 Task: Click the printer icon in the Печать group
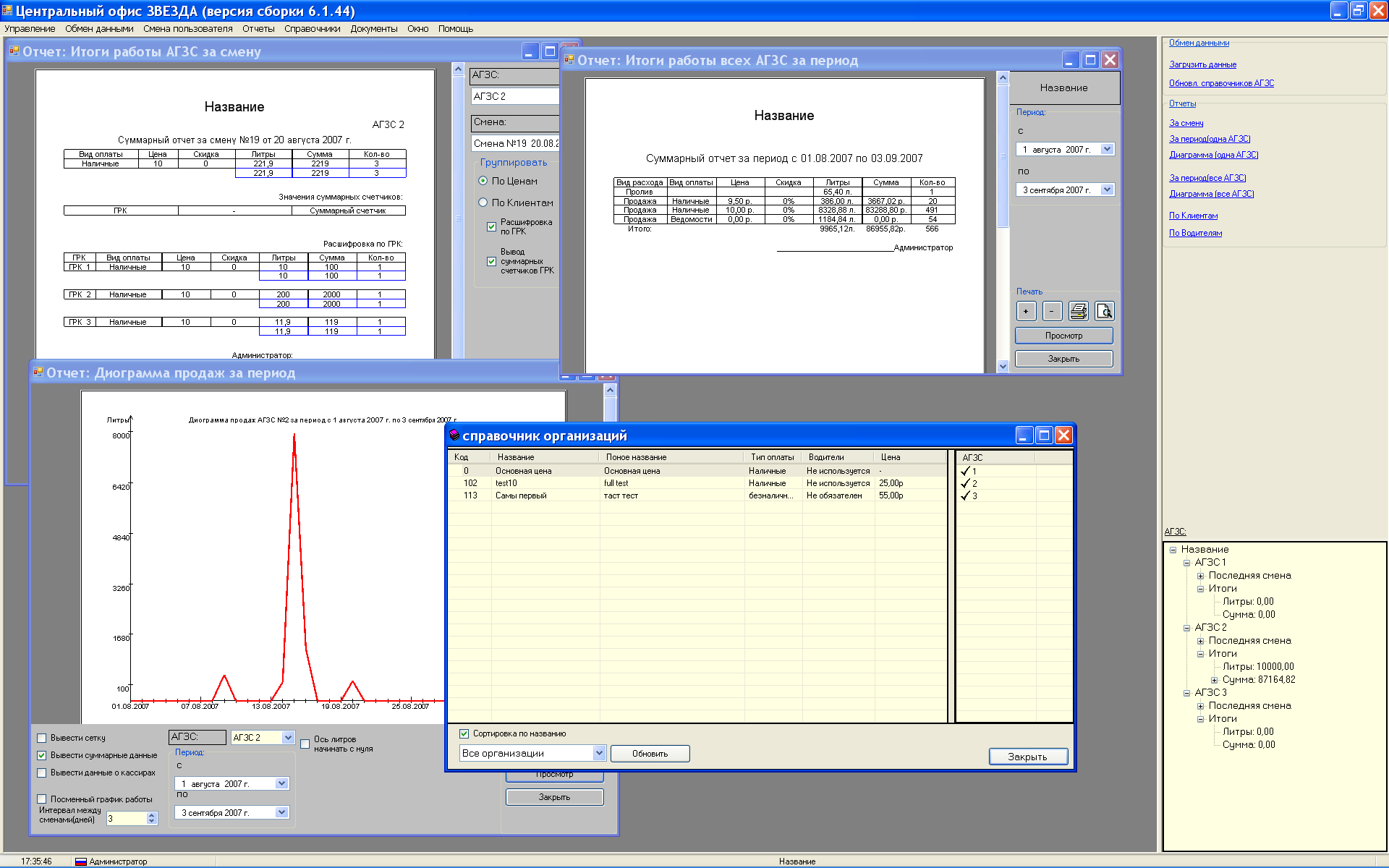click(x=1078, y=311)
